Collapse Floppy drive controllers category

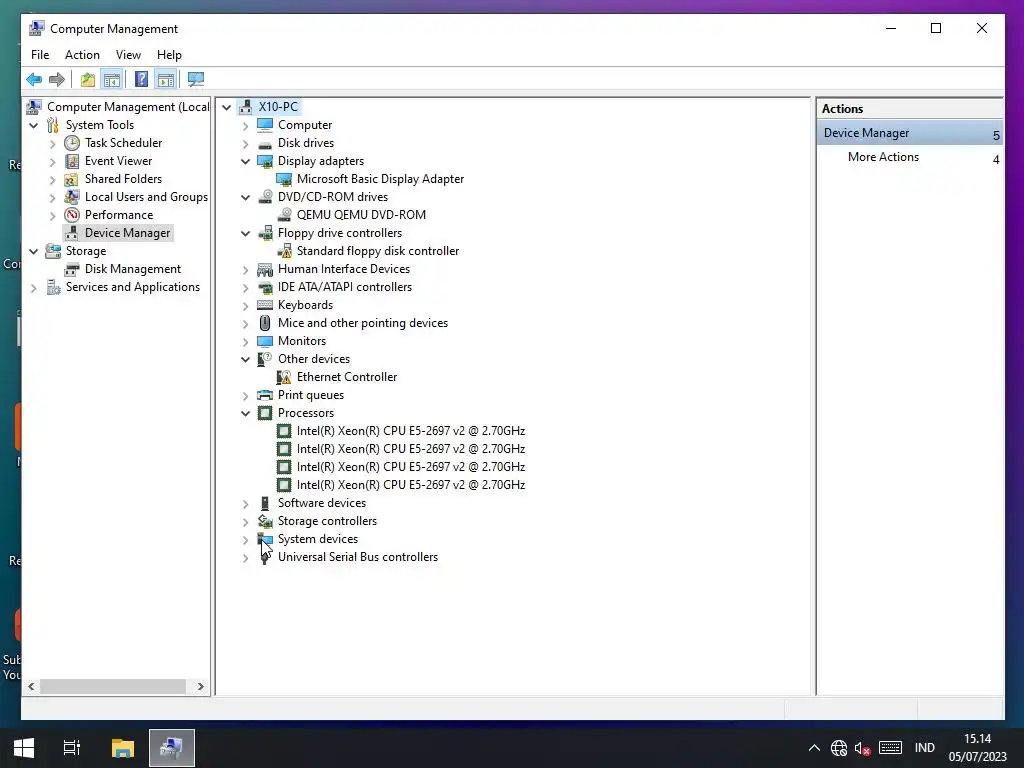pyautogui.click(x=246, y=233)
